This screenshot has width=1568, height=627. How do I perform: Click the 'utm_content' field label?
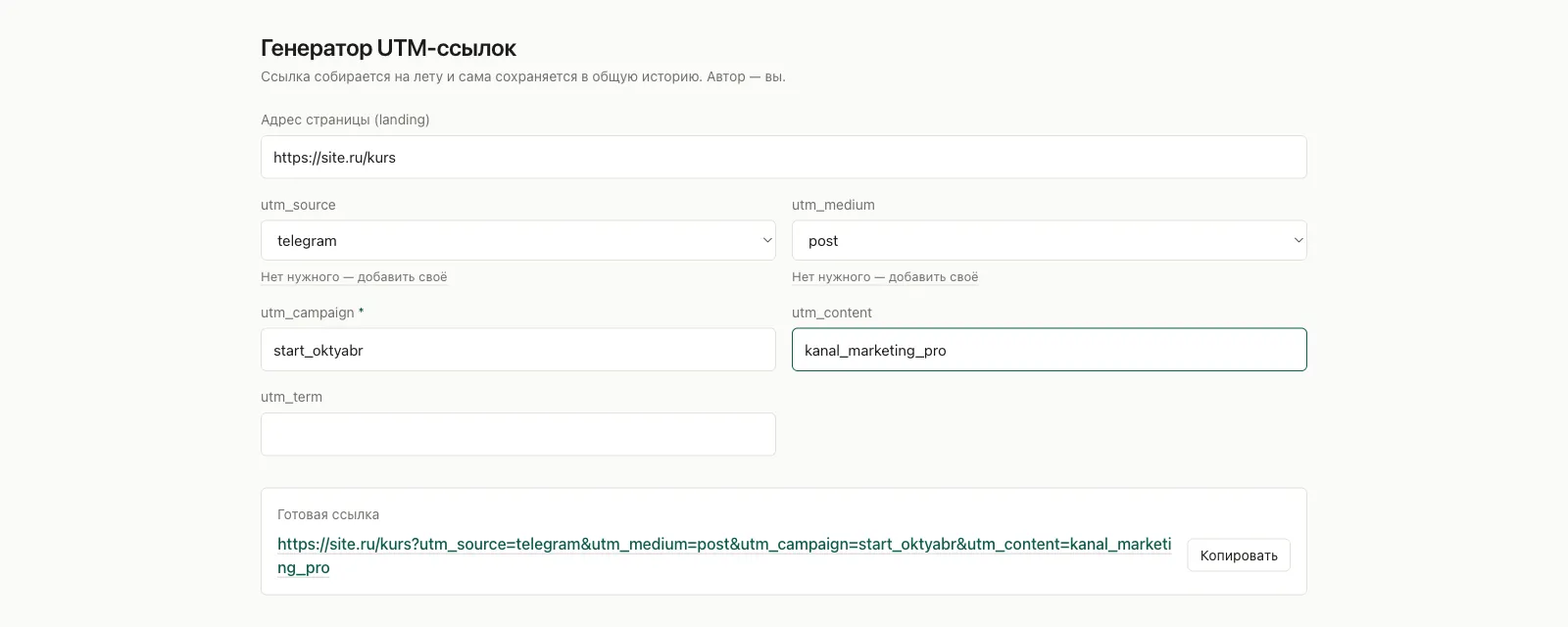pyautogui.click(x=831, y=313)
